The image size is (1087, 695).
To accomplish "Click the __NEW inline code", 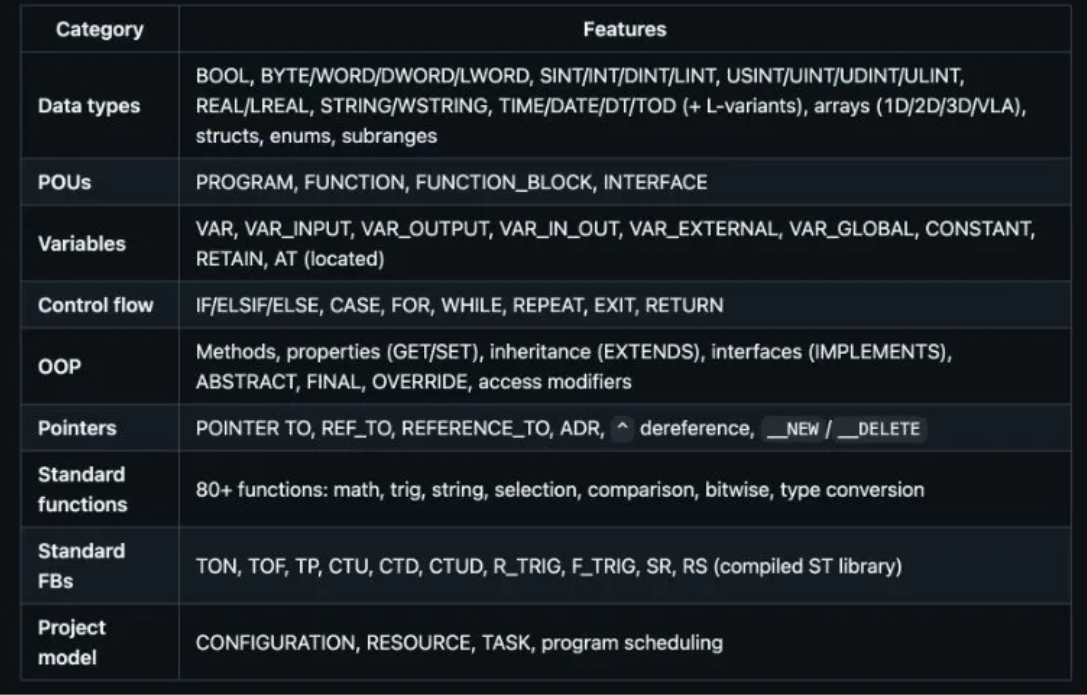I will tap(790, 429).
